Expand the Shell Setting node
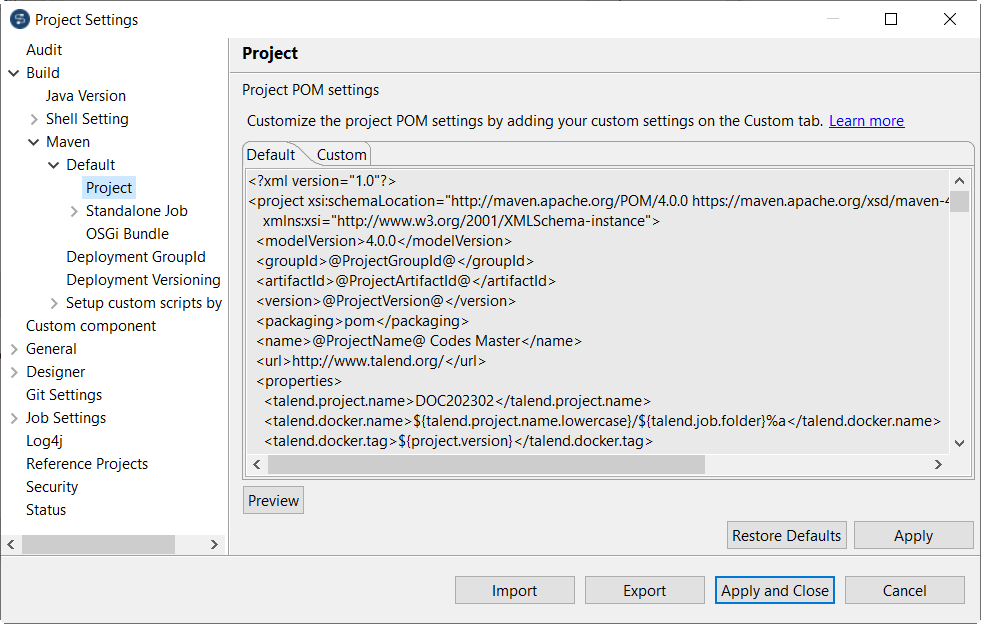981x624 pixels. tap(32, 118)
